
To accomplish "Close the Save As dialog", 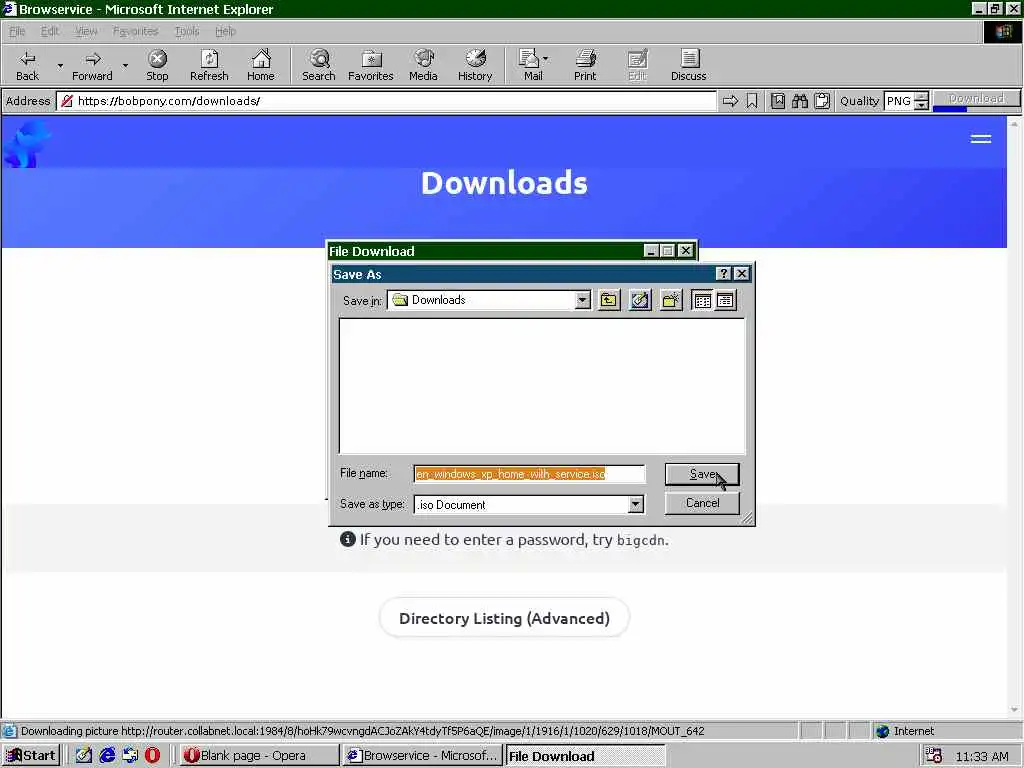I will point(741,274).
